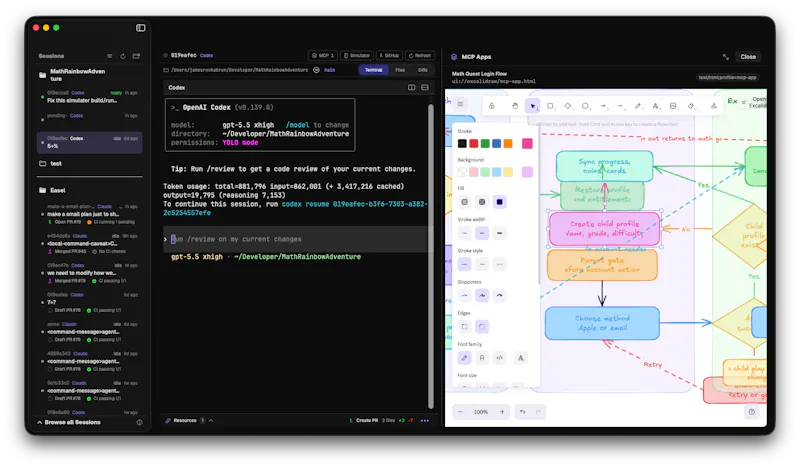800x468 pixels.
Task: Split the Codex terminal pane vertically
Action: (411, 87)
